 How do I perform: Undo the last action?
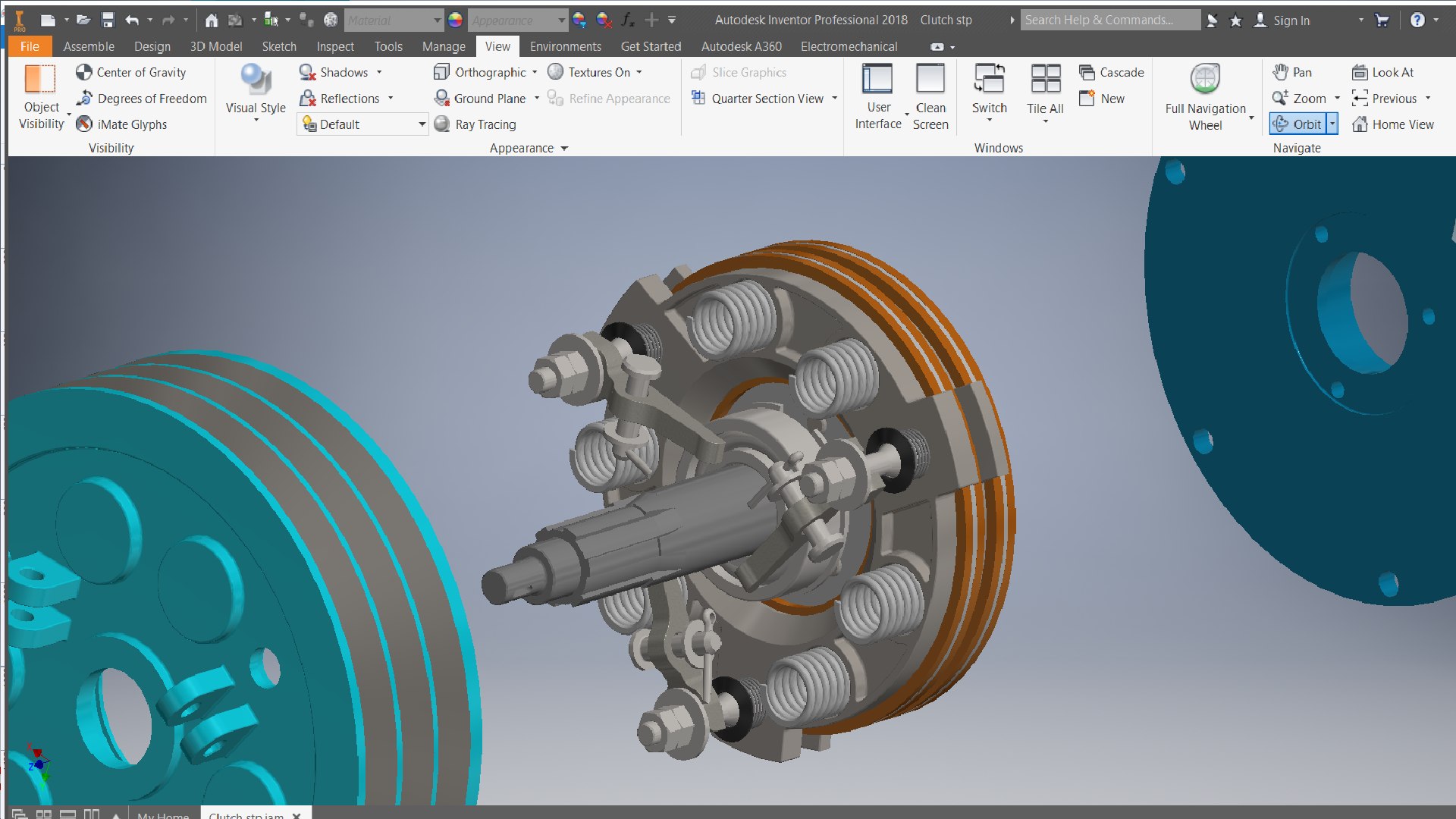coord(132,20)
